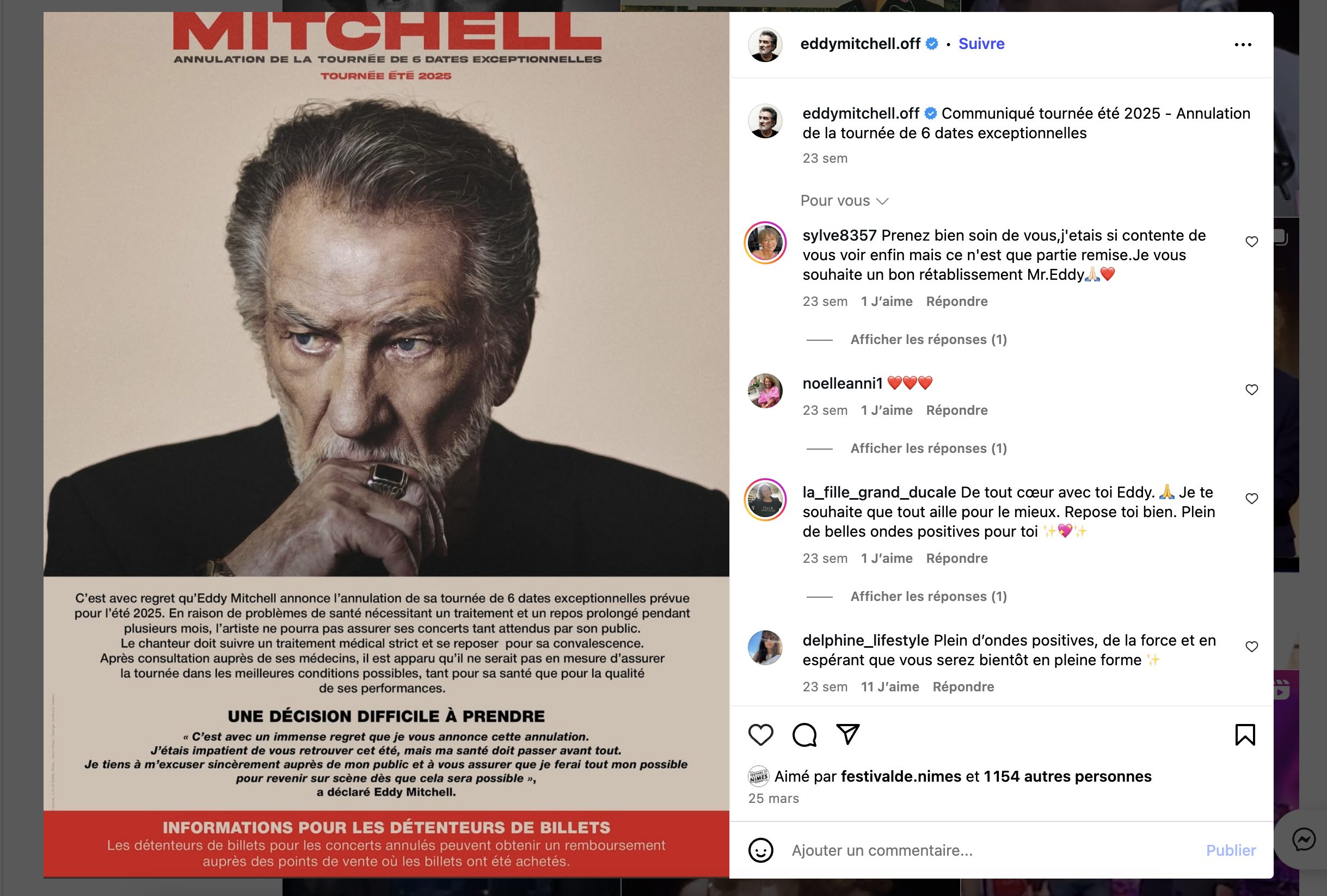The height and width of the screenshot is (896, 1327).
Task: Open emoji picker in comment box
Action: (760, 850)
